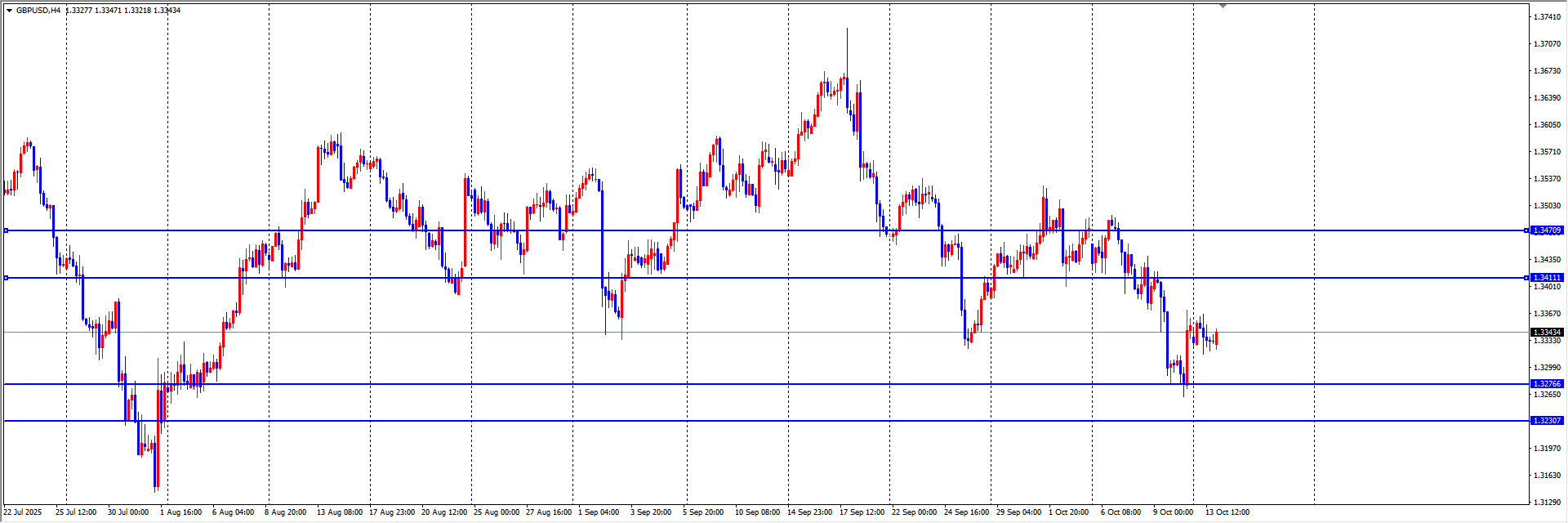This screenshot has height=523, width=1568.
Task: Click left anchor handle of 1.34709 line
Action: (x=6, y=230)
